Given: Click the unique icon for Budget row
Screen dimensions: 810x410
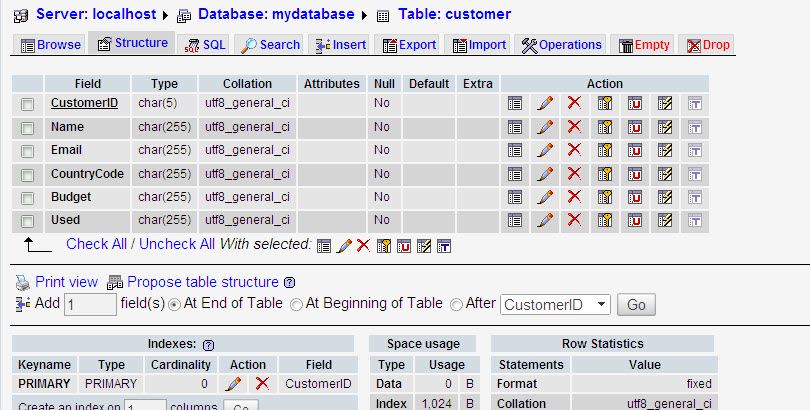Looking at the screenshot, I should coord(635,197).
